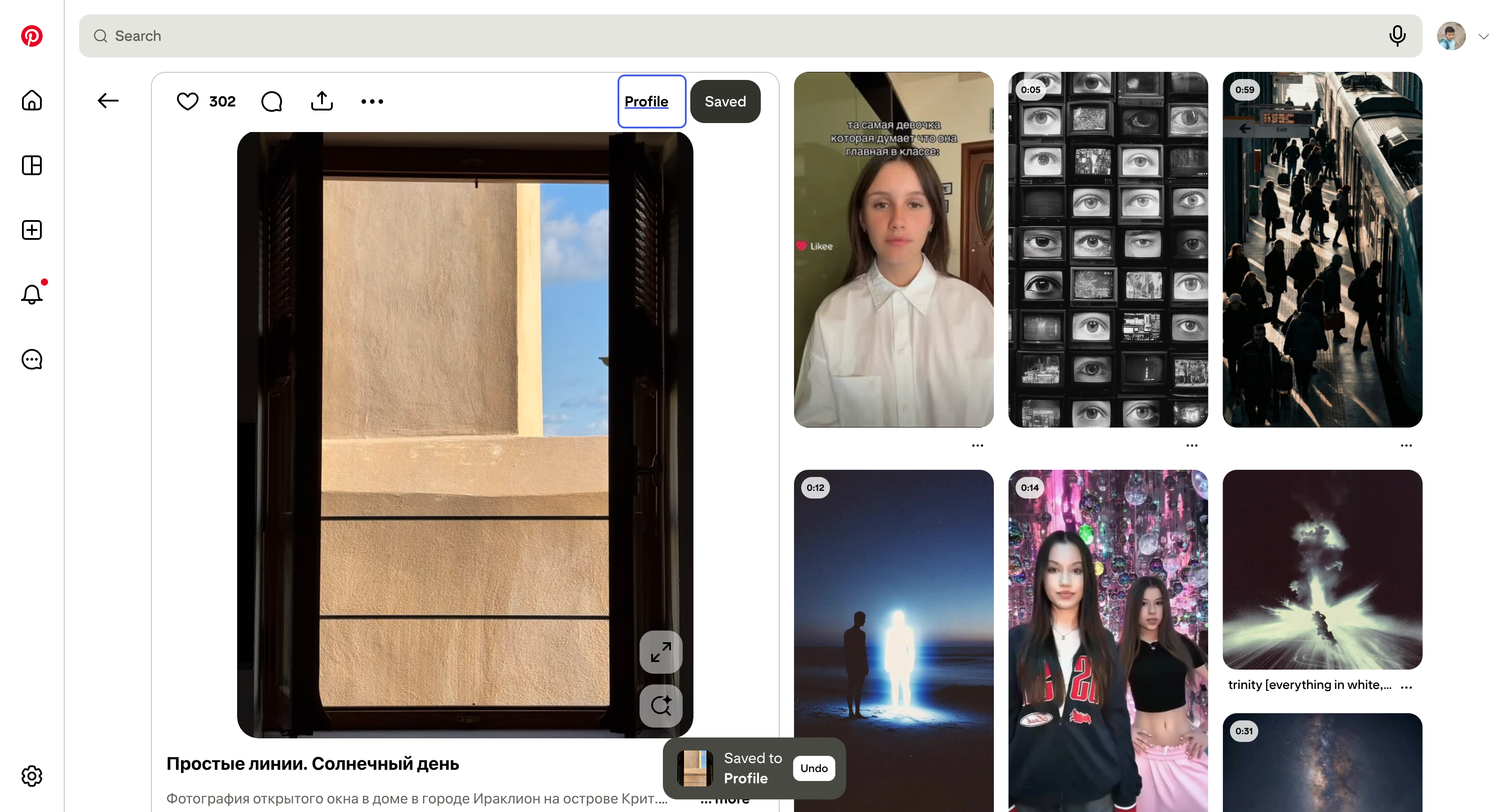Screen dimensions: 1509x812
Task: Open options under the eyes TV screens pin
Action: (x=1192, y=445)
